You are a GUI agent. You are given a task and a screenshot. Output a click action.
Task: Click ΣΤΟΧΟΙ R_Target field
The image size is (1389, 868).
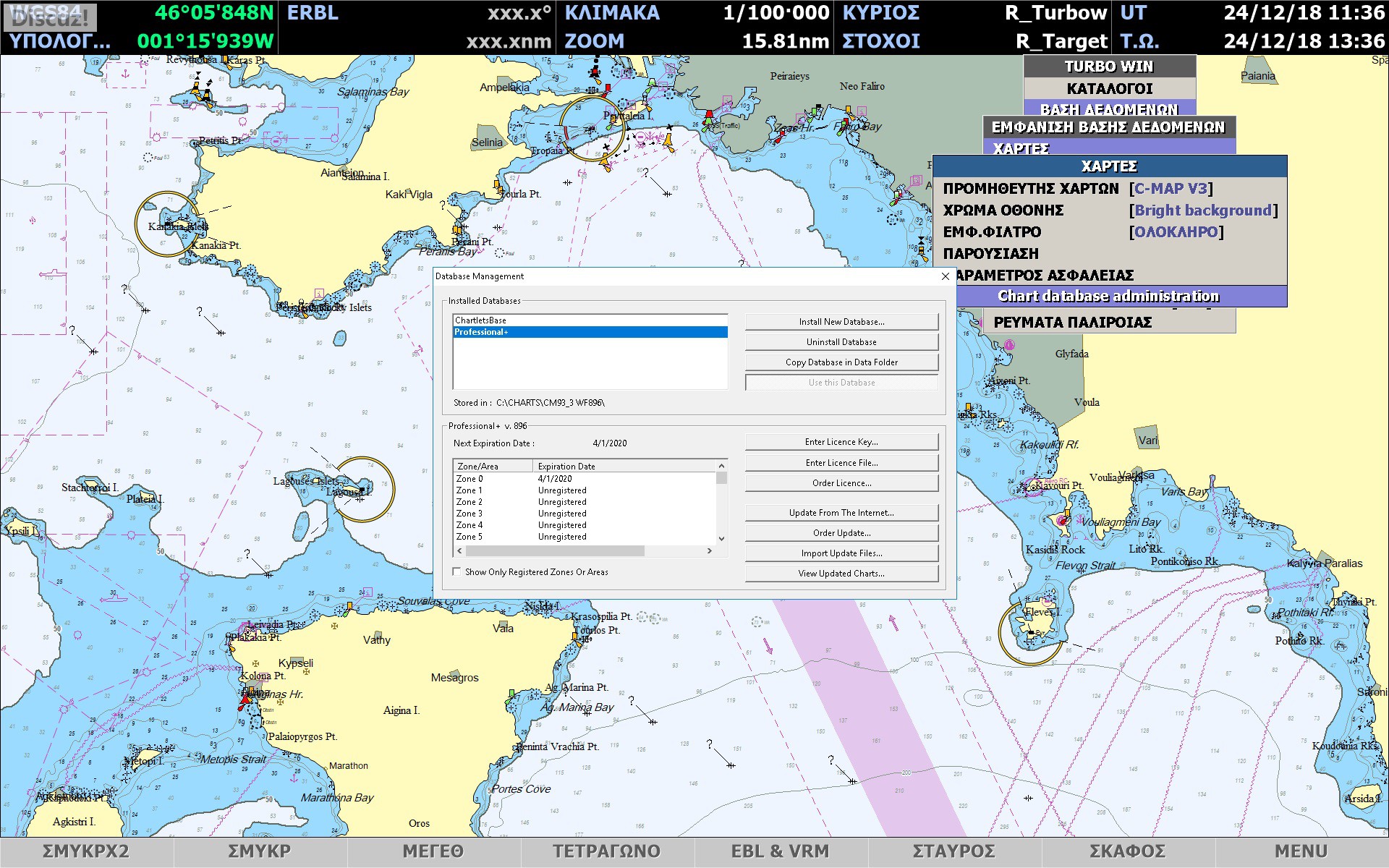[x=974, y=41]
